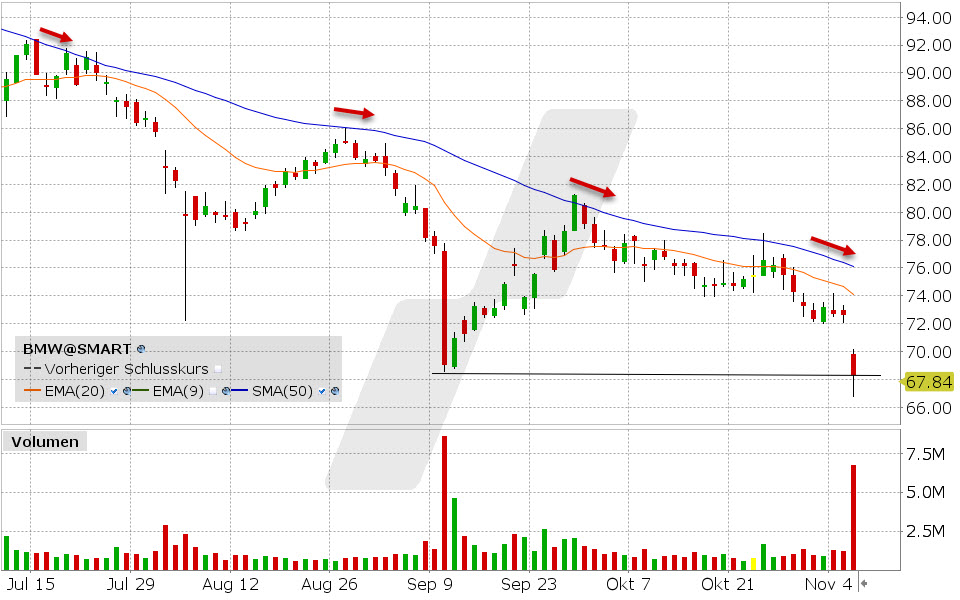
Task: Click the 2.5M volume axis label
Action: click(926, 531)
